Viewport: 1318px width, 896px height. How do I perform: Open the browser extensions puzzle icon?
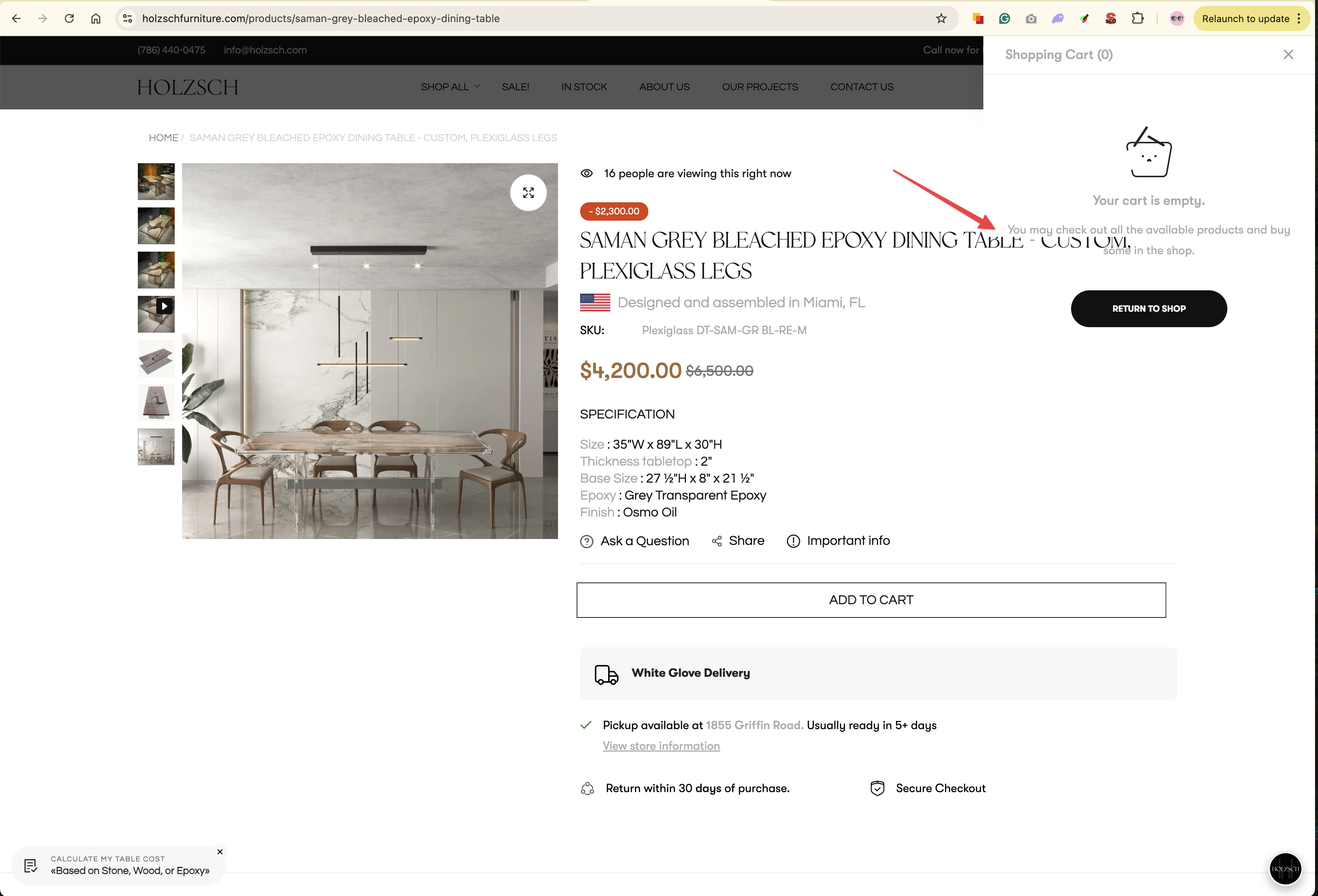pyautogui.click(x=1137, y=19)
